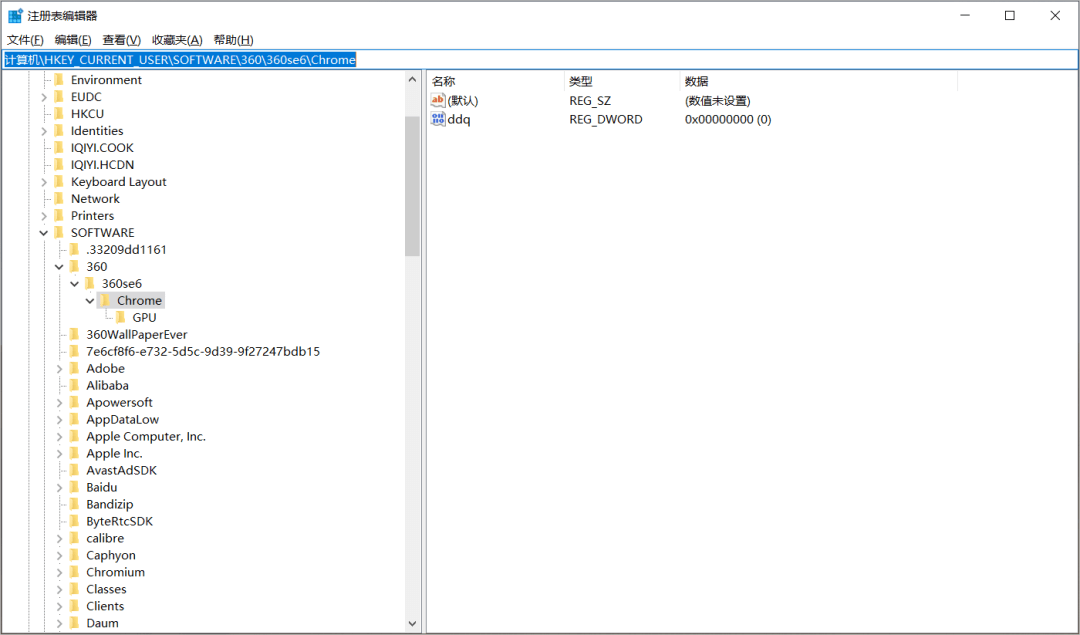Open the 查看(V) menu
The height and width of the screenshot is (635, 1080).
click(x=122, y=40)
